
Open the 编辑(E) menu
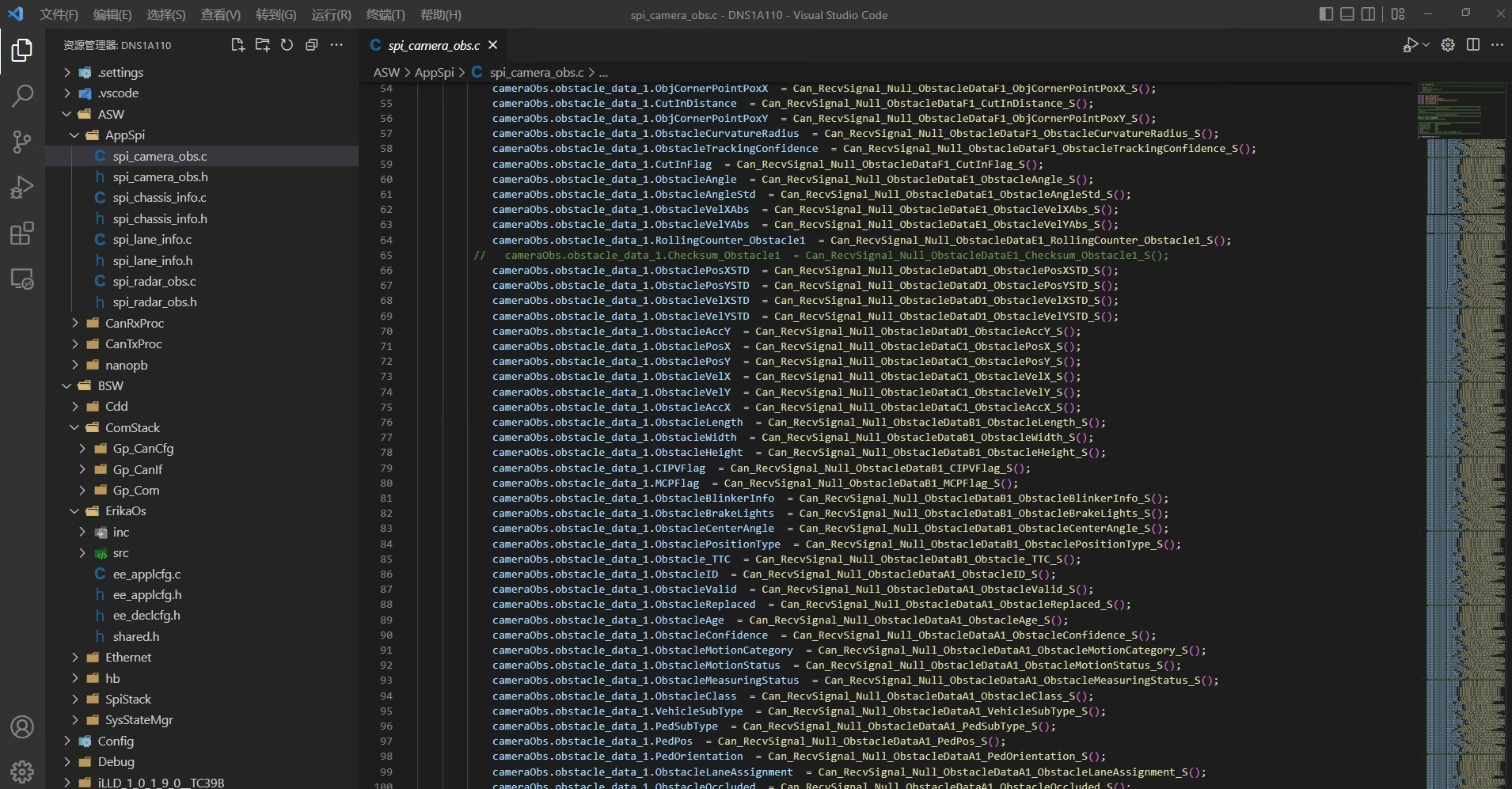(x=112, y=14)
